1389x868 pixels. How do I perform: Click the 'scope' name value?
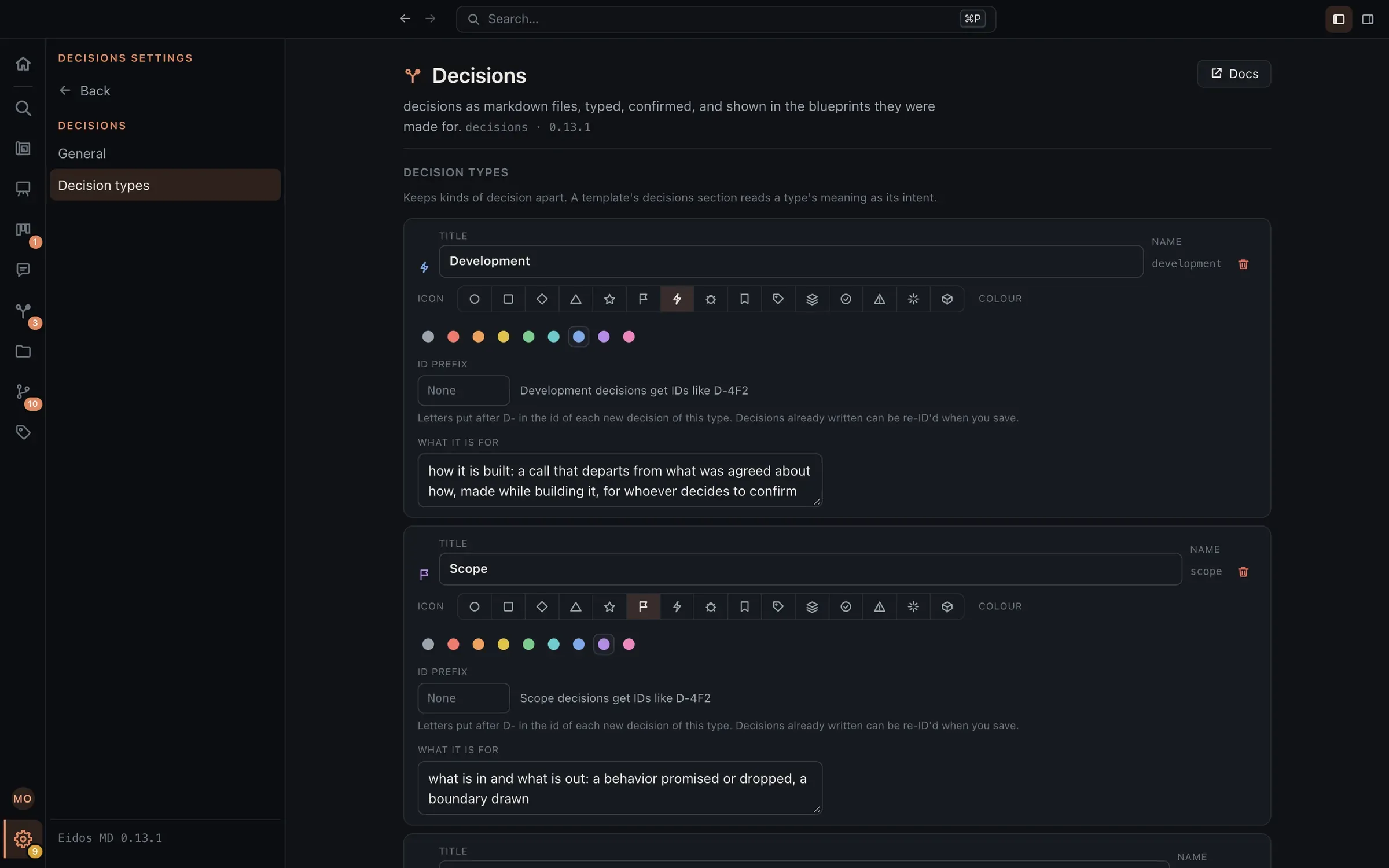coord(1206,572)
